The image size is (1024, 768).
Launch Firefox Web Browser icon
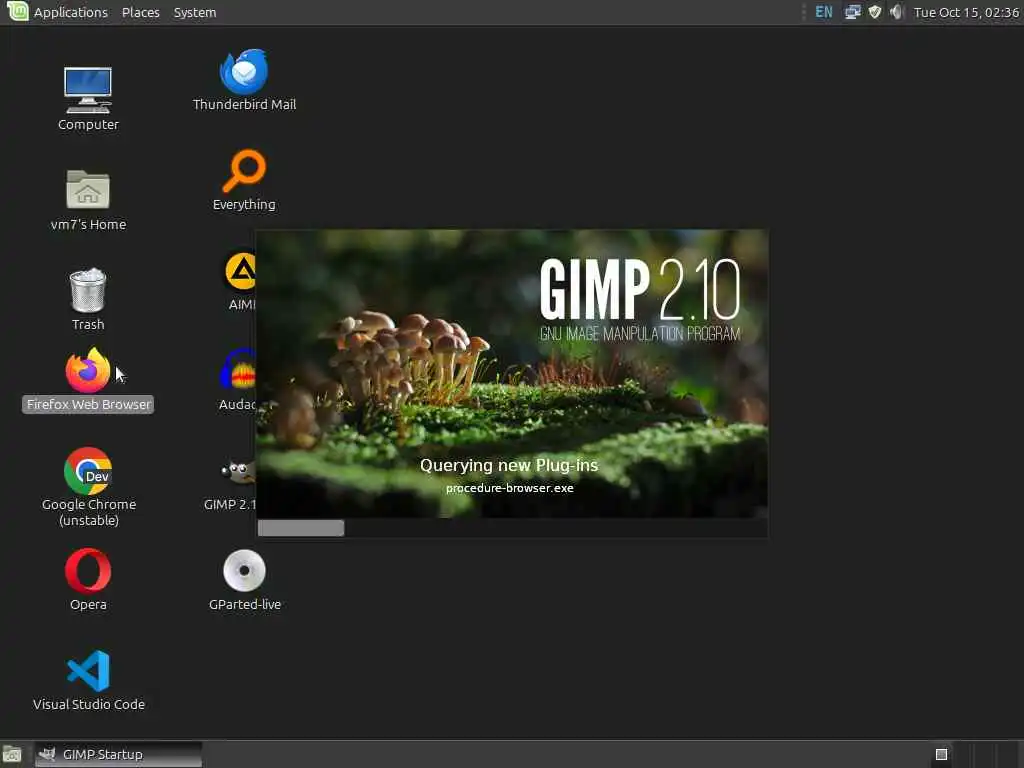click(x=88, y=370)
